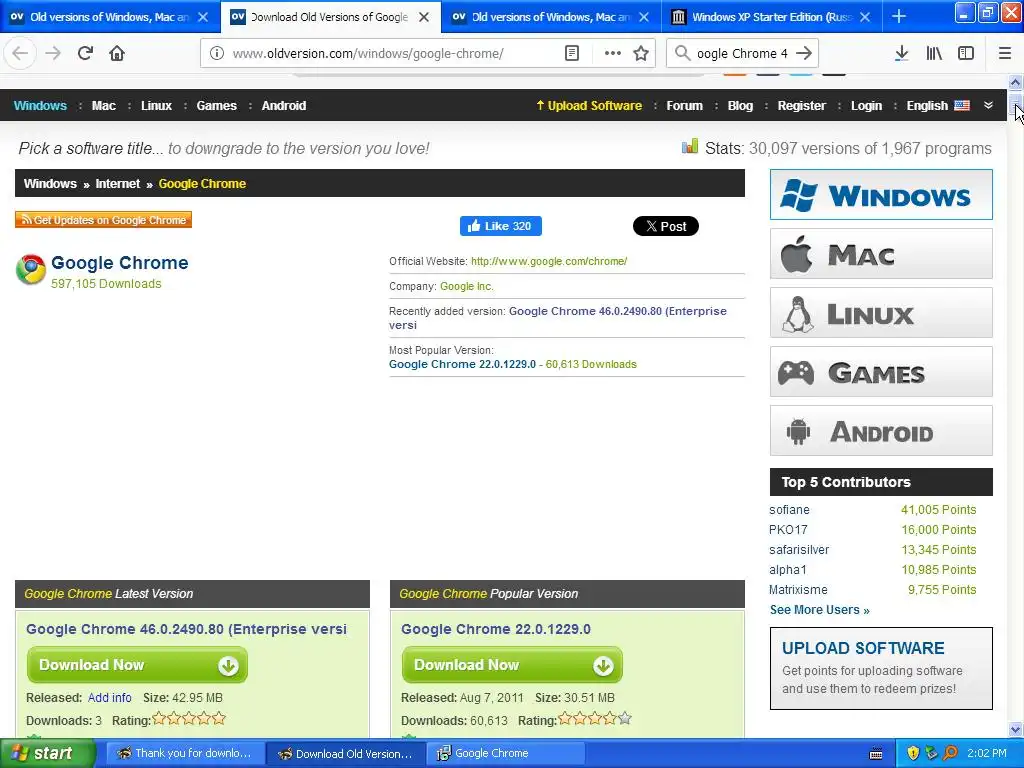This screenshot has width=1024, height=768.
Task: Close the Download Old Versions of Google tab
Action: (424, 16)
